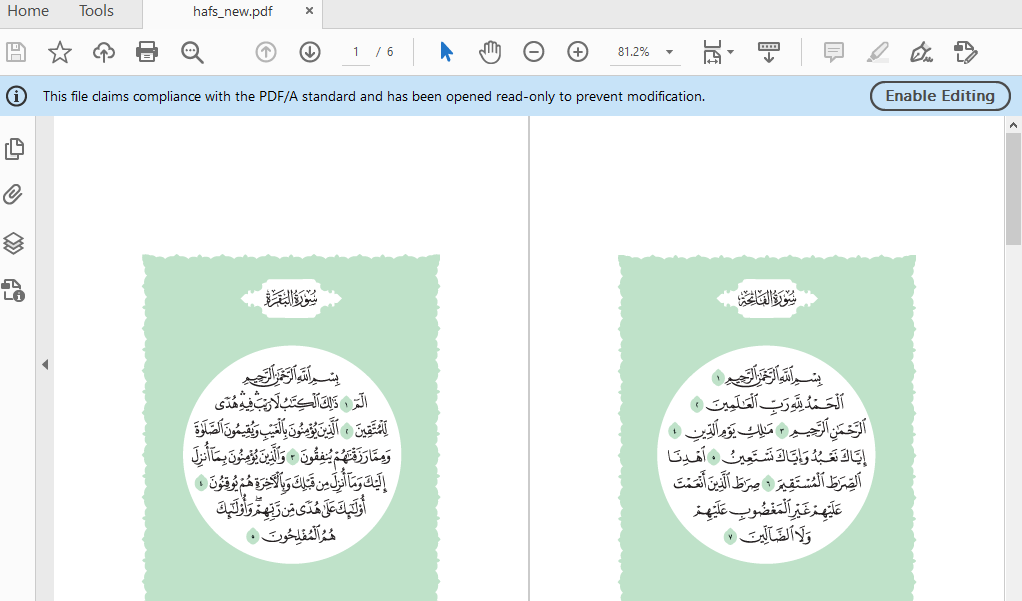Go to next page arrow

click(310, 52)
